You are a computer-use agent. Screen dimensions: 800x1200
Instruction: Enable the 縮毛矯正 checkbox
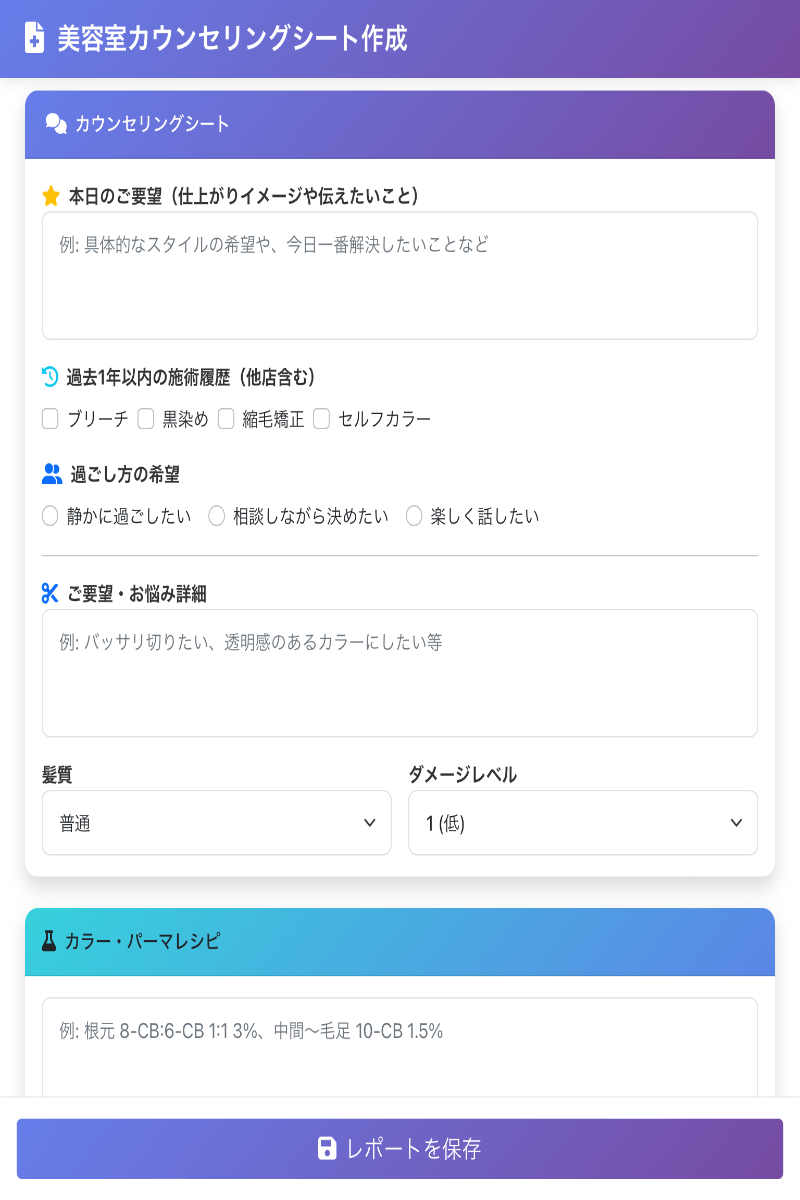coord(226,419)
